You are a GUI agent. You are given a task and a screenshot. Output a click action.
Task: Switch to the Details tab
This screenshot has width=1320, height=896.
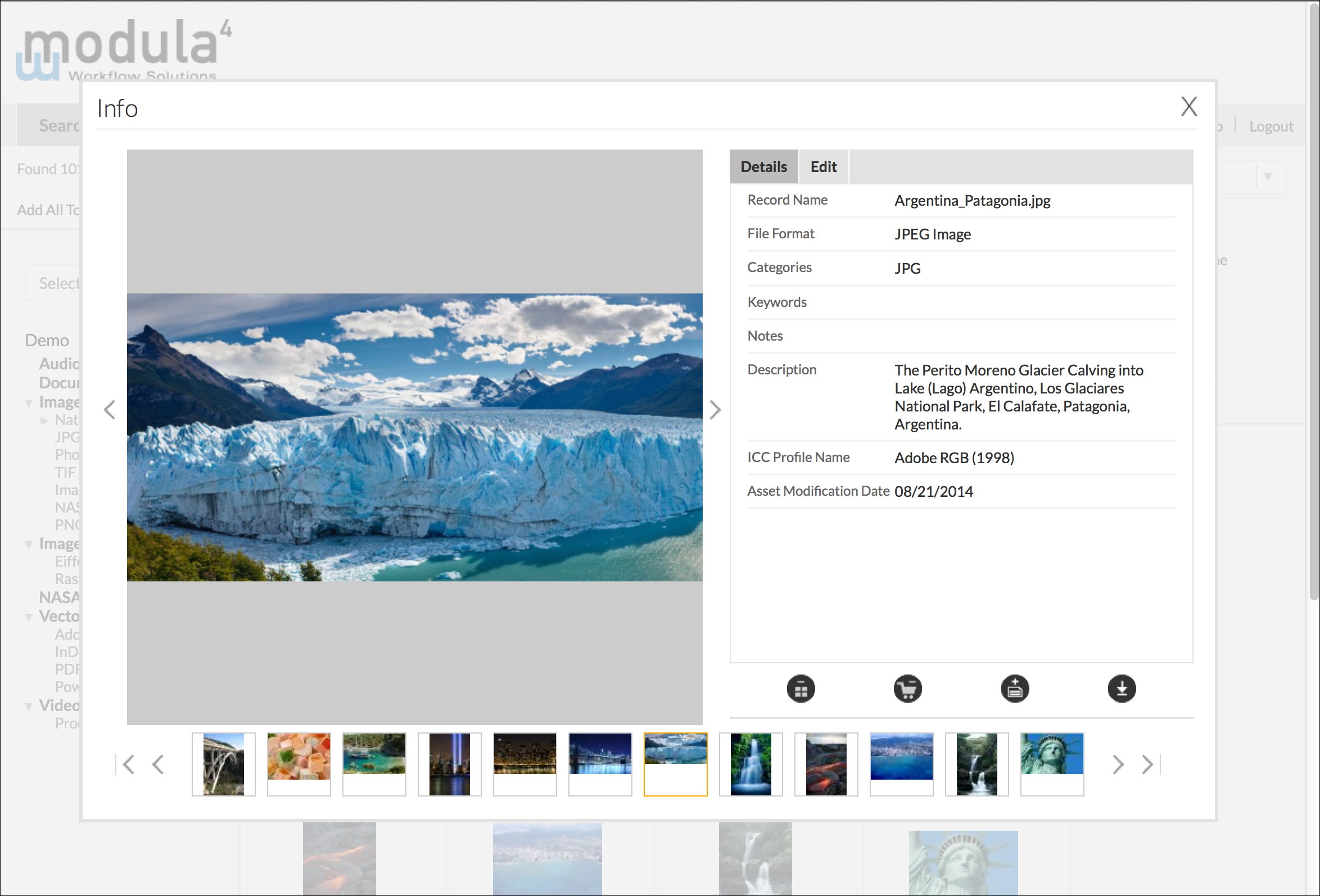(x=763, y=167)
